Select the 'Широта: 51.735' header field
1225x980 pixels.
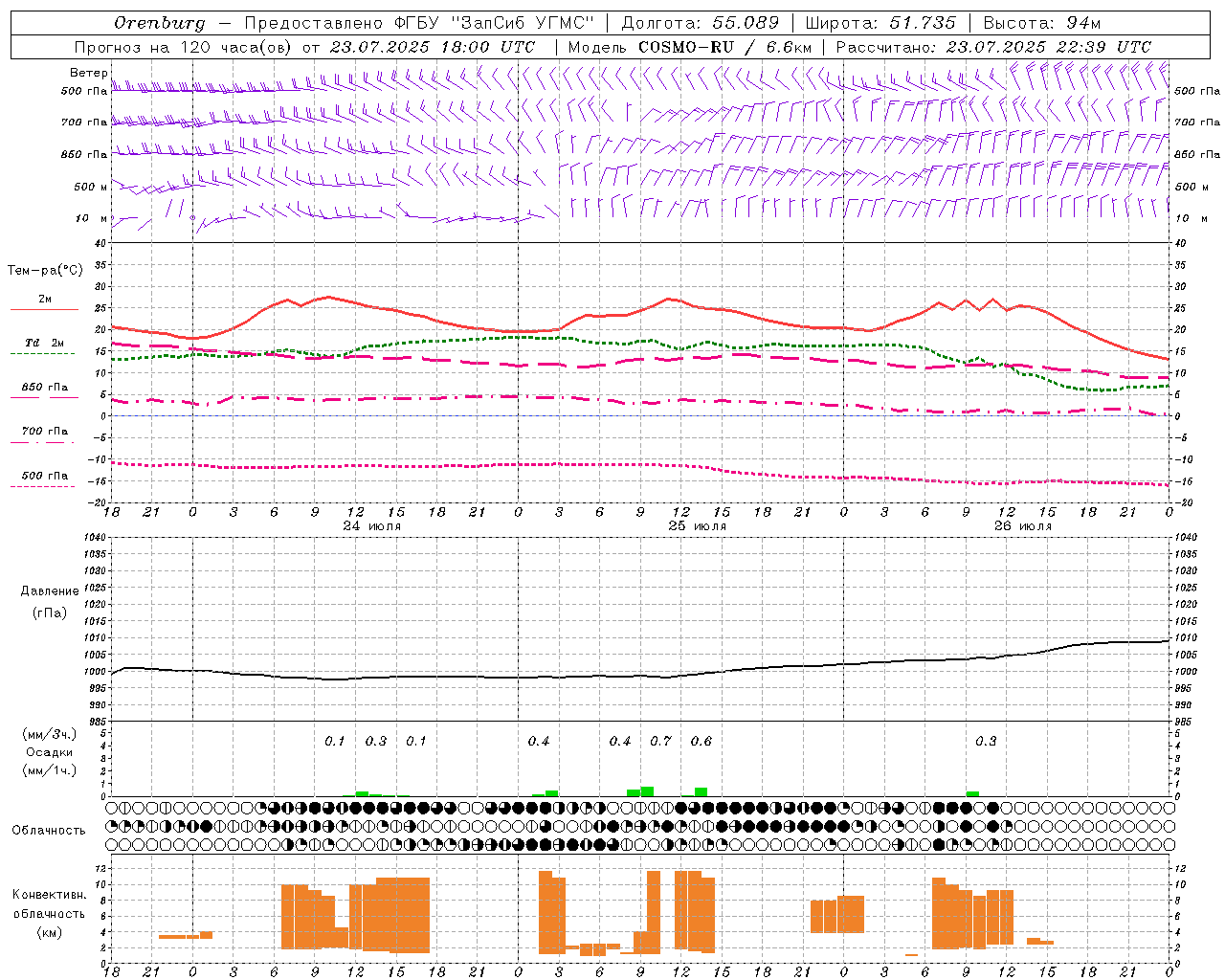coord(880,22)
